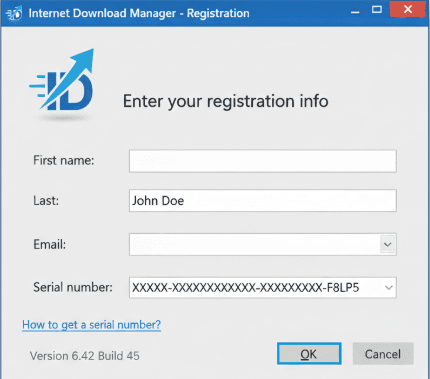Click the Serial number text ending F8LP5
The image size is (430, 379).
coord(246,287)
